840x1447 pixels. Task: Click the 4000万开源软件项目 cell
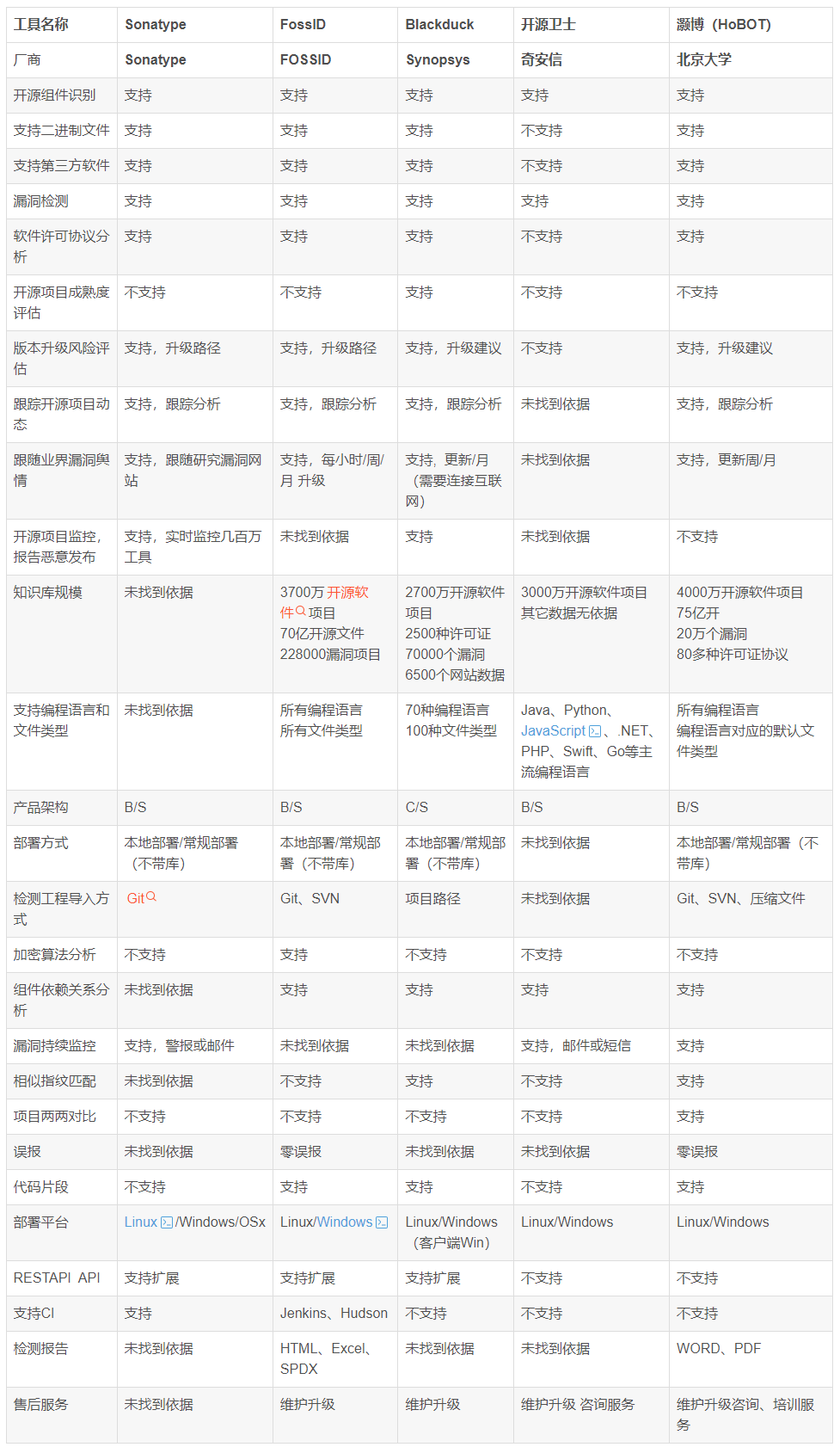(x=751, y=634)
